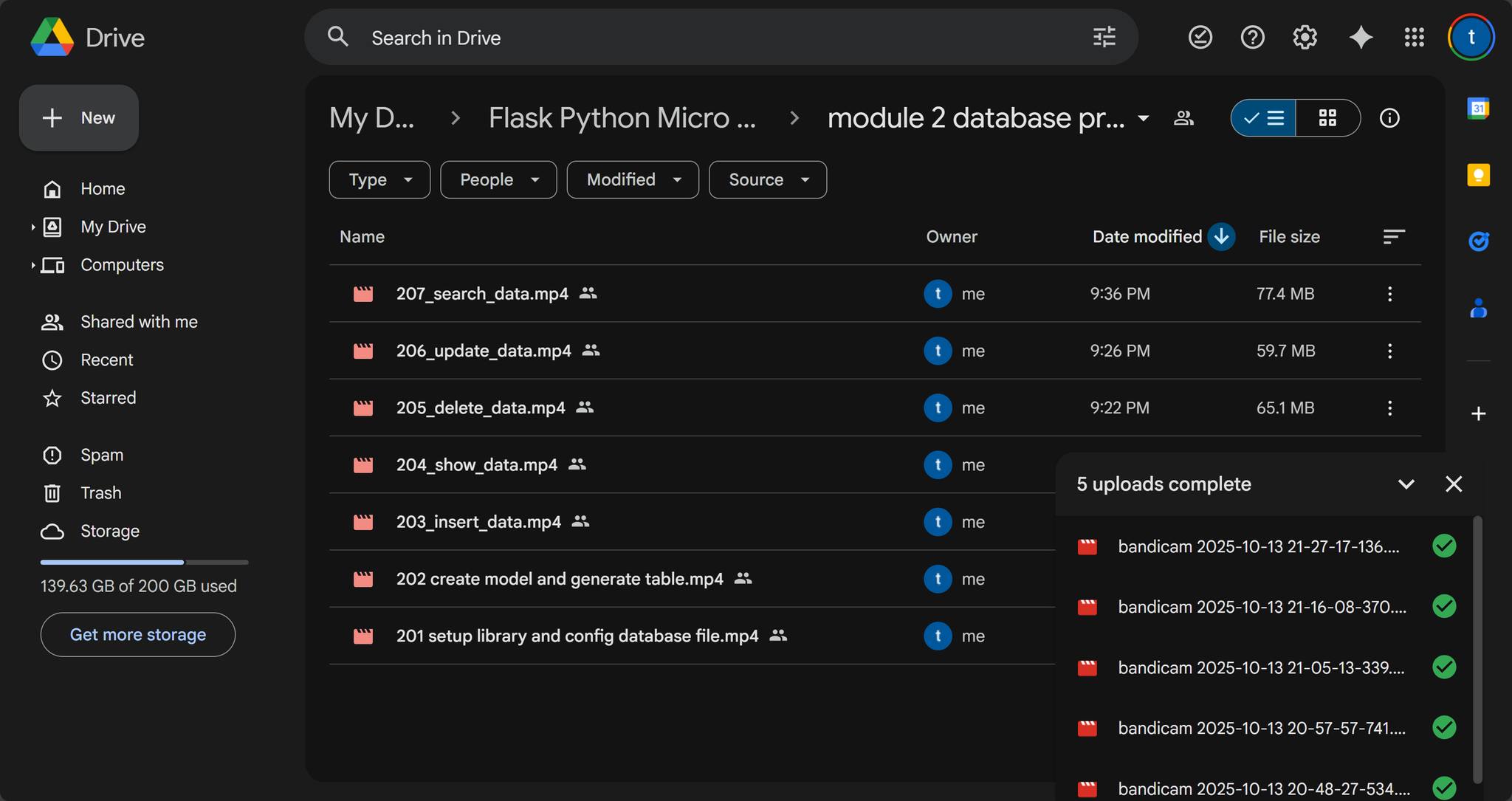Close the uploads complete panel
Viewport: 1512px width, 801px height.
pos(1454,484)
